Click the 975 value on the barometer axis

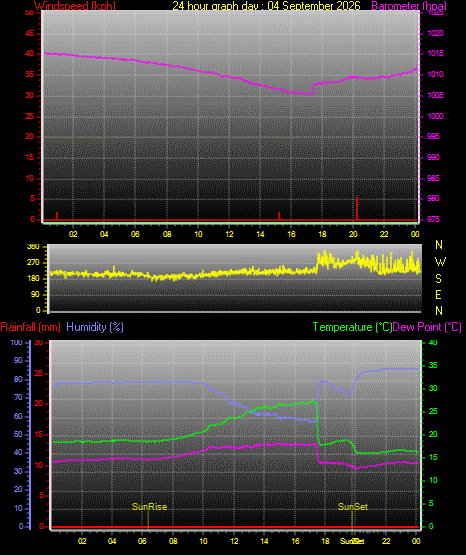433,219
